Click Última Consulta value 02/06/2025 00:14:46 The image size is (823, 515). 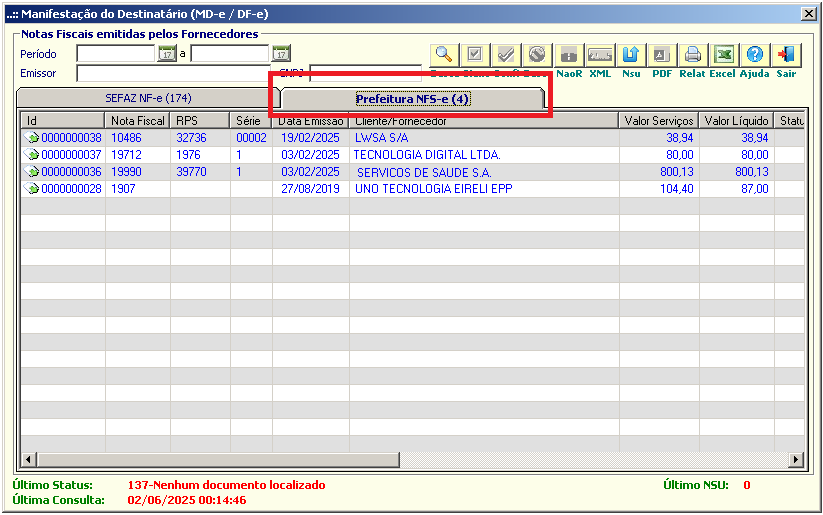(186, 500)
